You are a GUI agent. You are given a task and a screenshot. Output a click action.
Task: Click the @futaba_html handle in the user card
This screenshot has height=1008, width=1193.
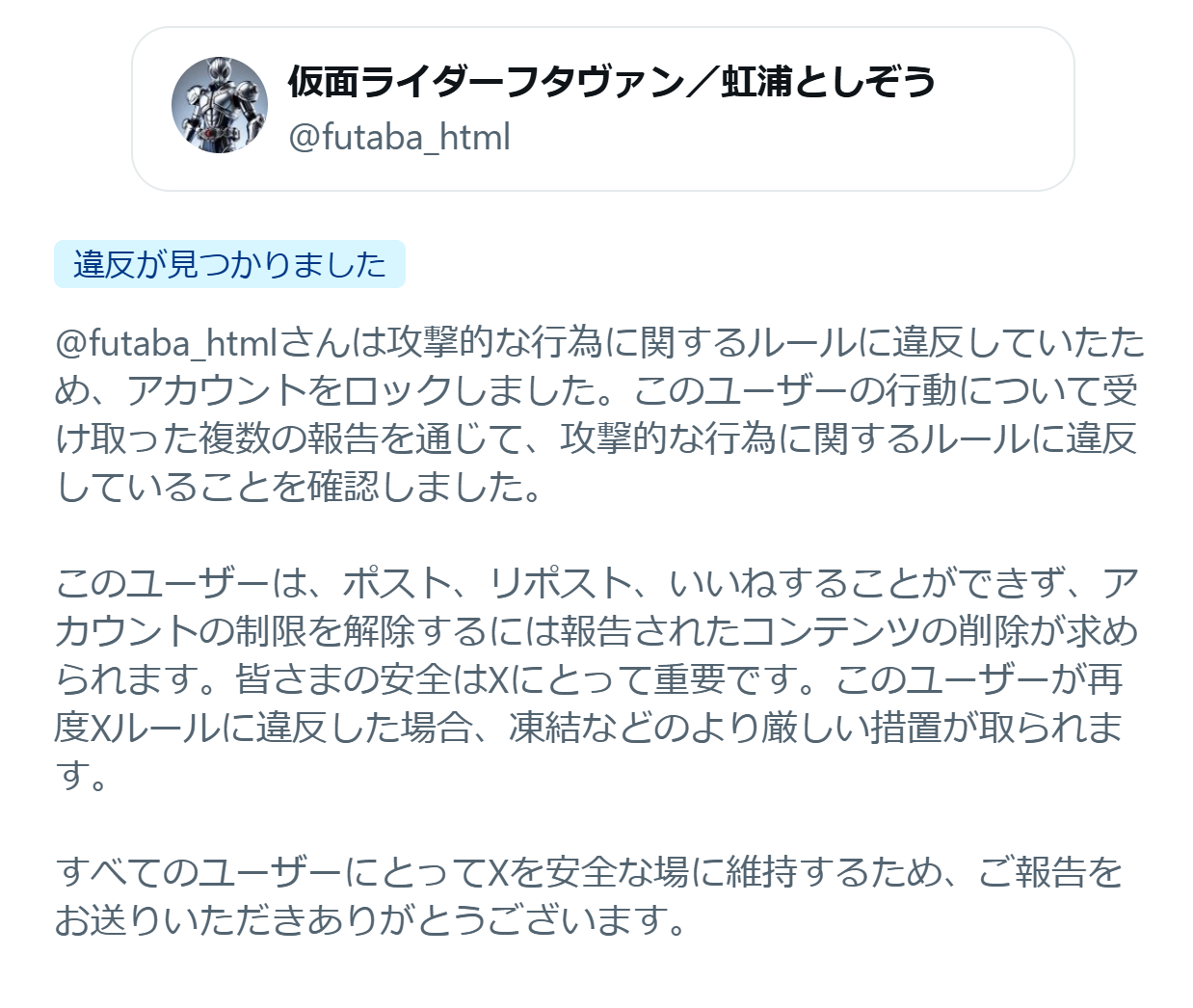click(399, 138)
